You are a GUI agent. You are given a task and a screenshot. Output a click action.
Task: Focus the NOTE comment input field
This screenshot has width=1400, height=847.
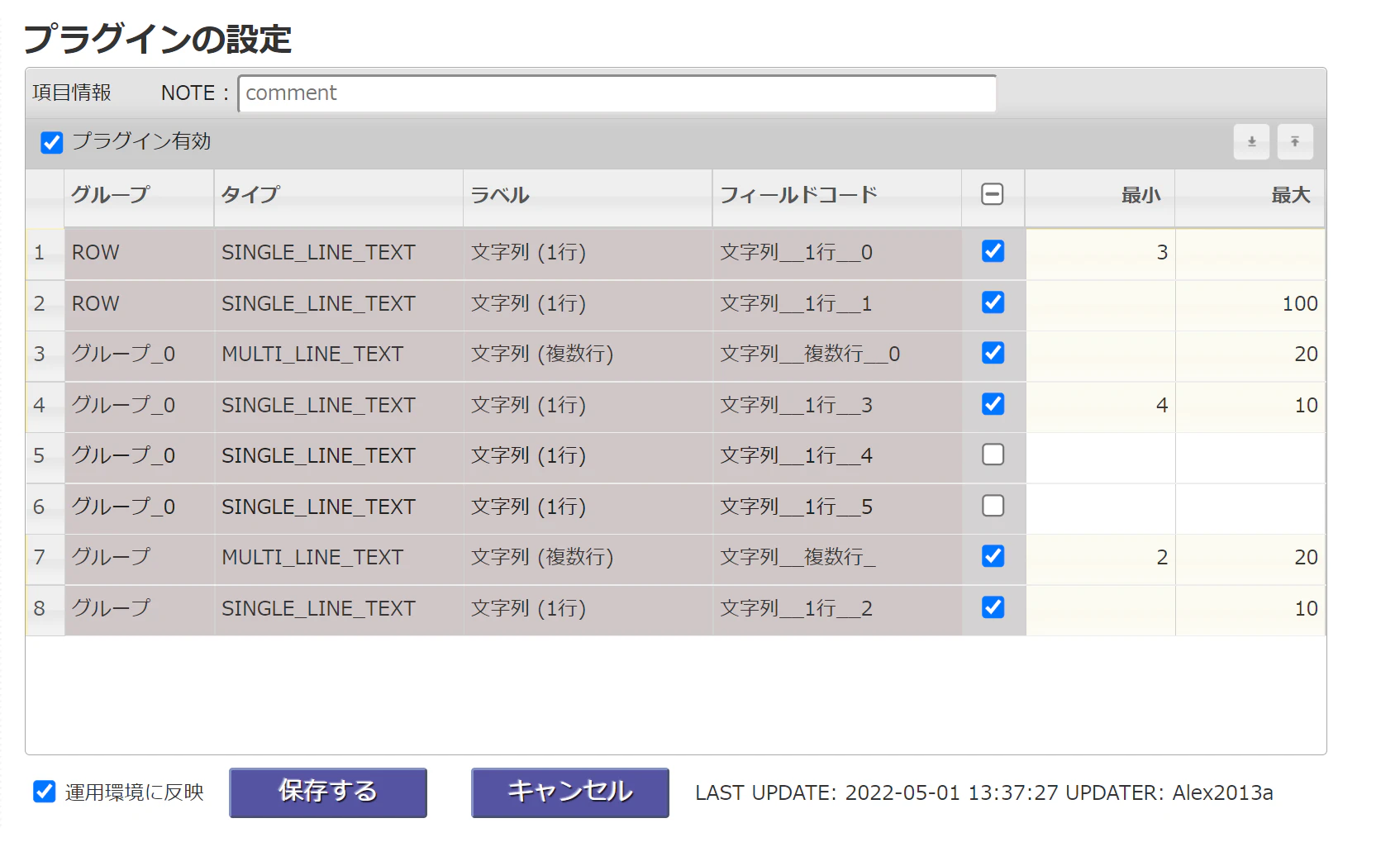pos(617,93)
